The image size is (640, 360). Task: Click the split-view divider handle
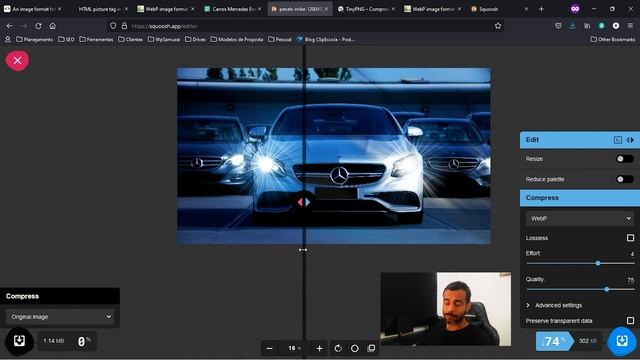pos(303,202)
